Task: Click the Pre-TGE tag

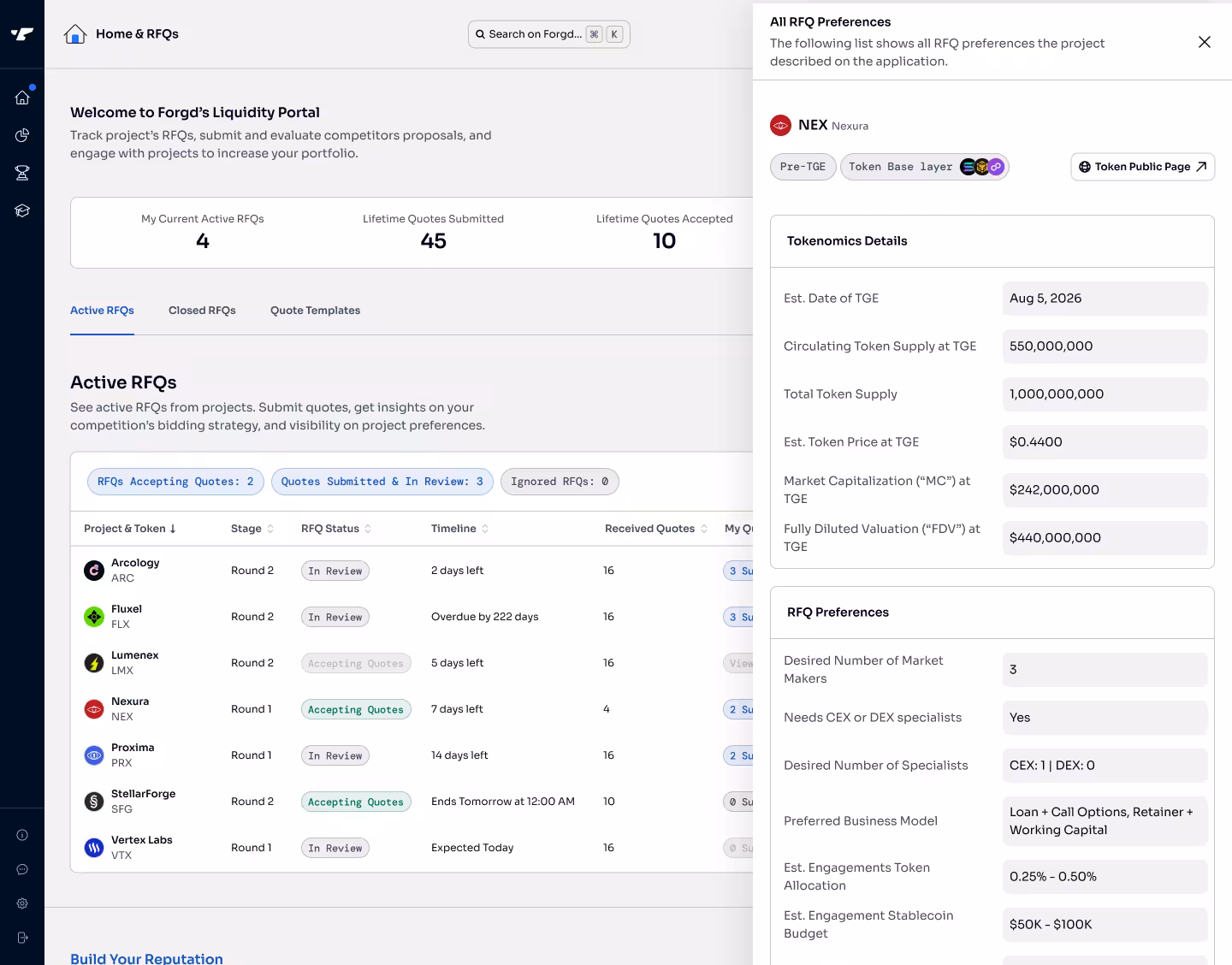Action: [803, 167]
